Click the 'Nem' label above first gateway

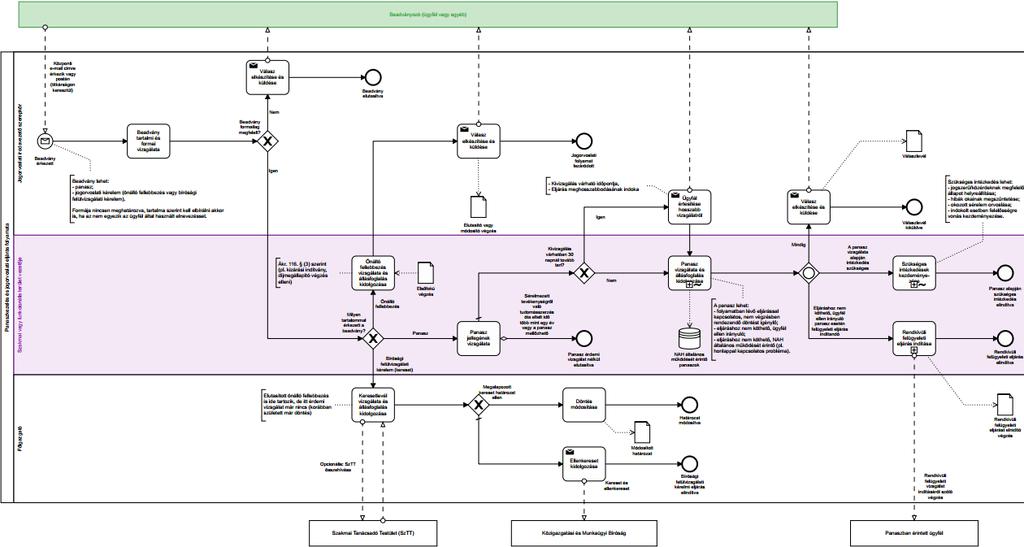[x=274, y=111]
